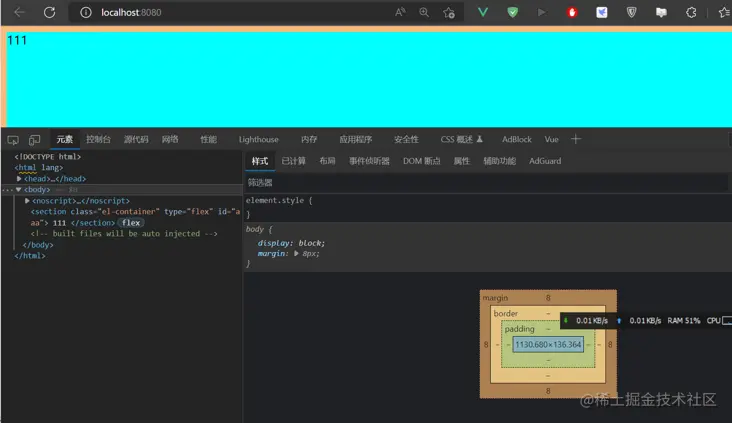
Task: Click the display: block declaration
Action: [291, 243]
